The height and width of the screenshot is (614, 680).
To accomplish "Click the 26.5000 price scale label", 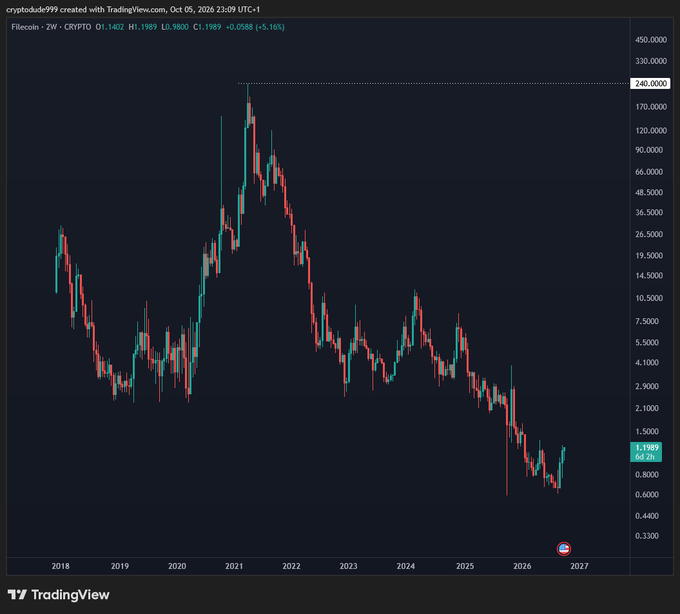I will pyautogui.click(x=649, y=234).
